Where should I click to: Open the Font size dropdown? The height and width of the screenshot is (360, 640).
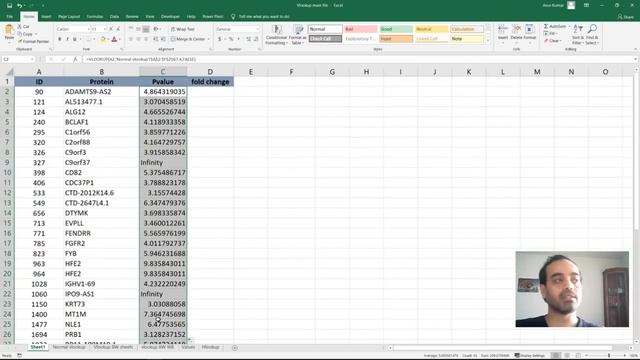pyautogui.click(x=104, y=29)
